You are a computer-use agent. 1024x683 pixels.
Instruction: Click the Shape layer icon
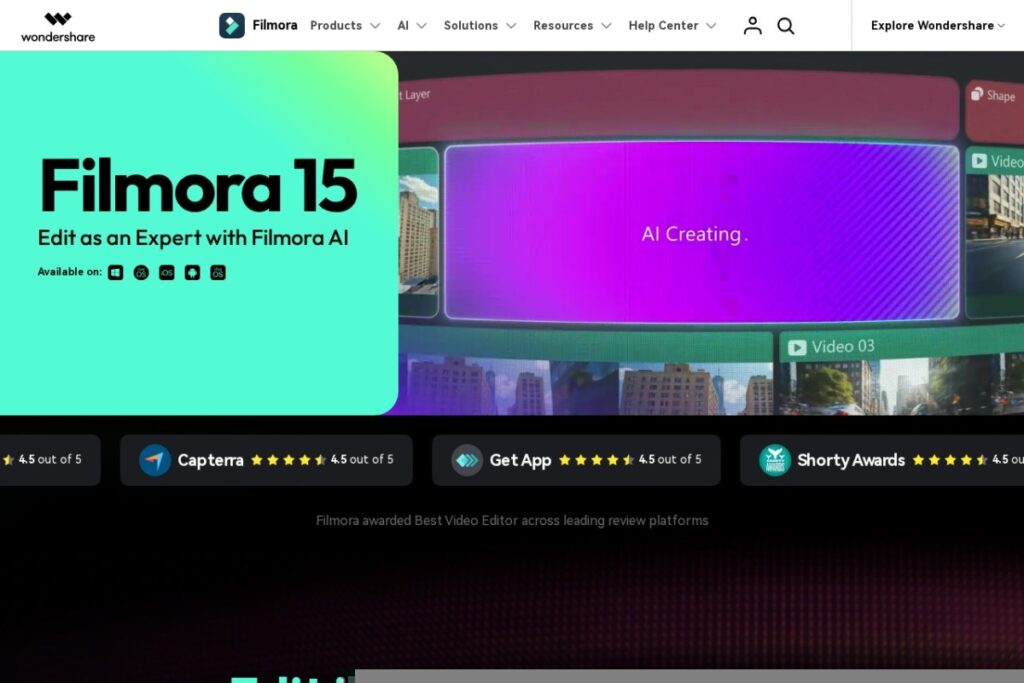(977, 94)
